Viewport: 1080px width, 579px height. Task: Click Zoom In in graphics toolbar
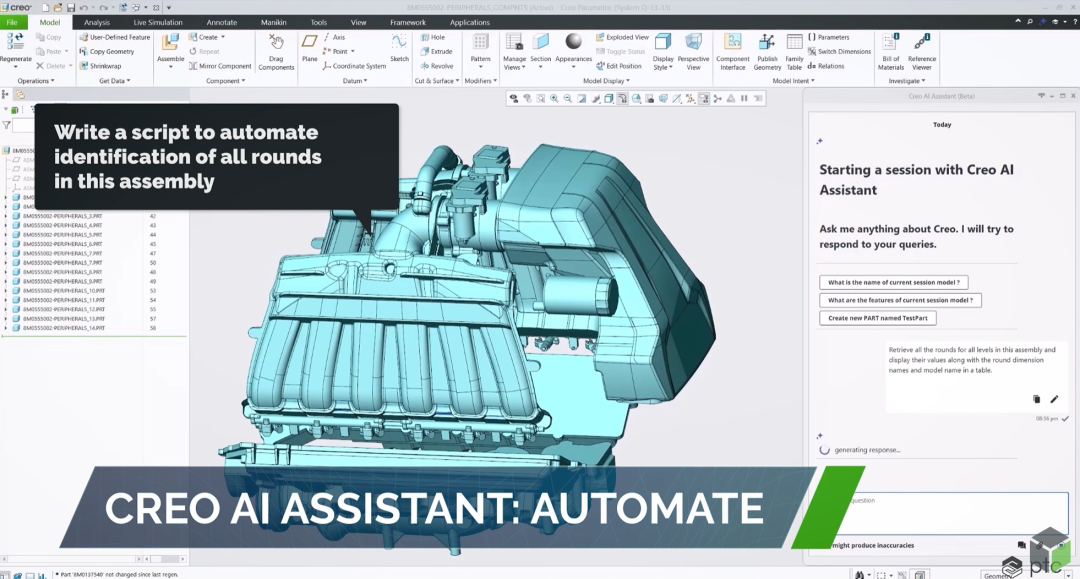coord(554,98)
